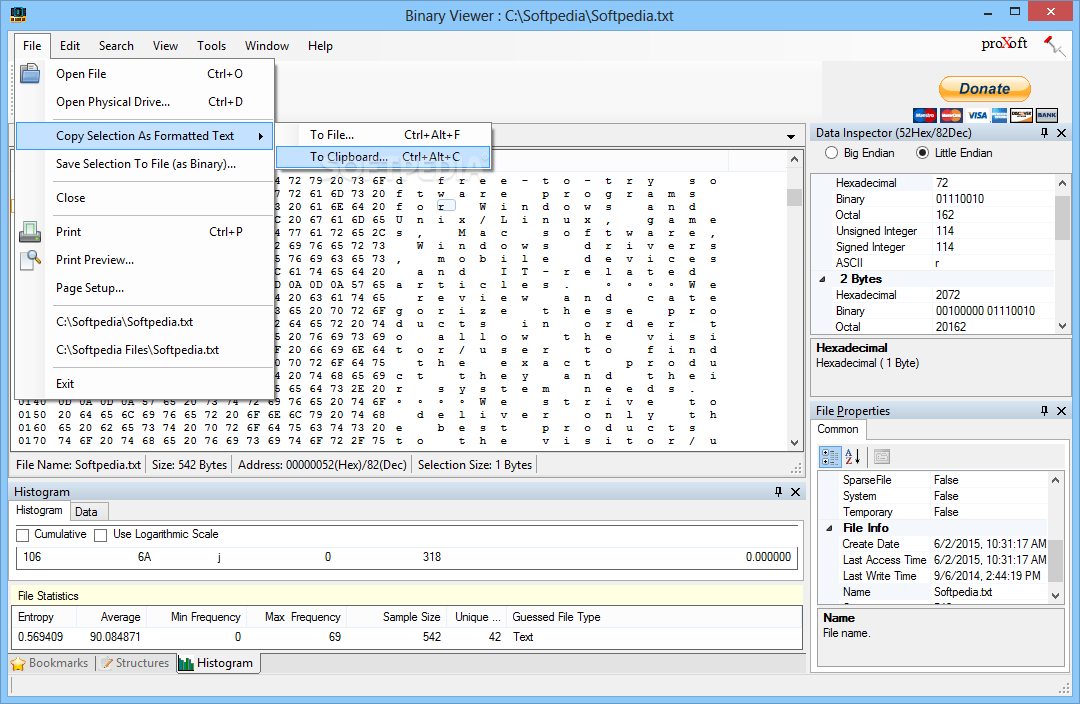
Task: Select Categorized view in File Properties toolbar
Action: click(x=830, y=456)
